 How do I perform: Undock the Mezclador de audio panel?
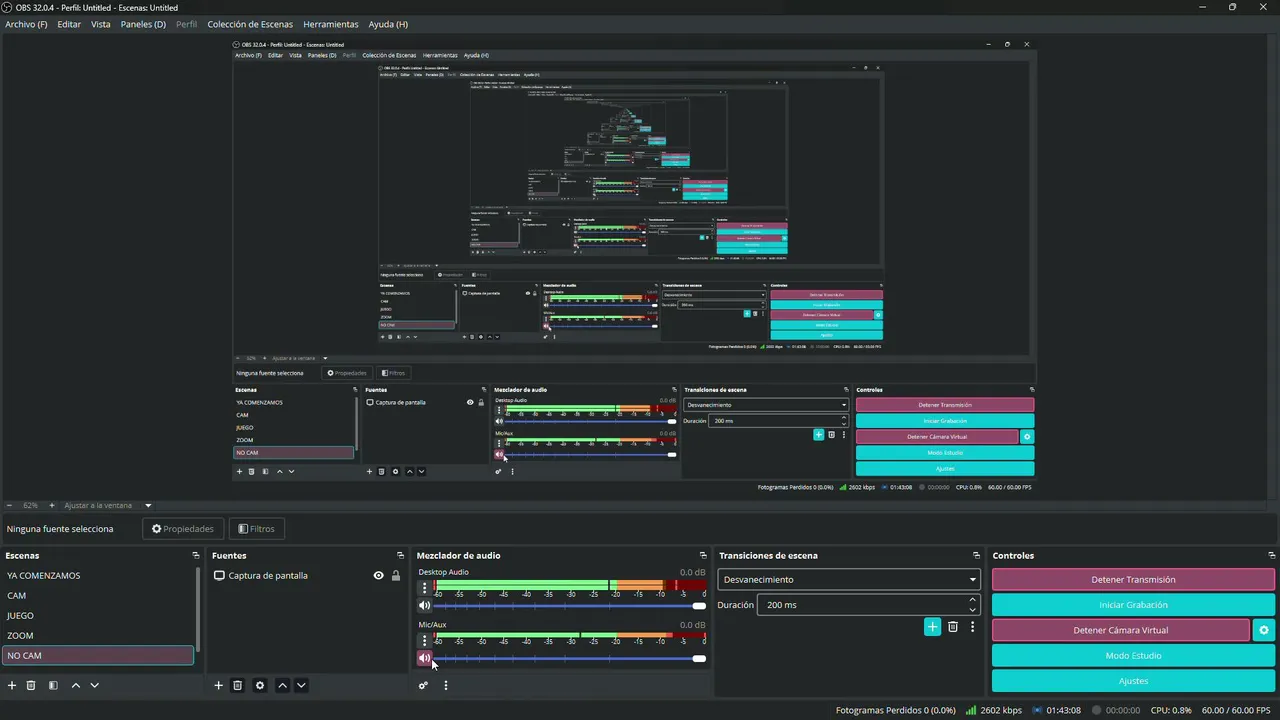[x=703, y=556]
